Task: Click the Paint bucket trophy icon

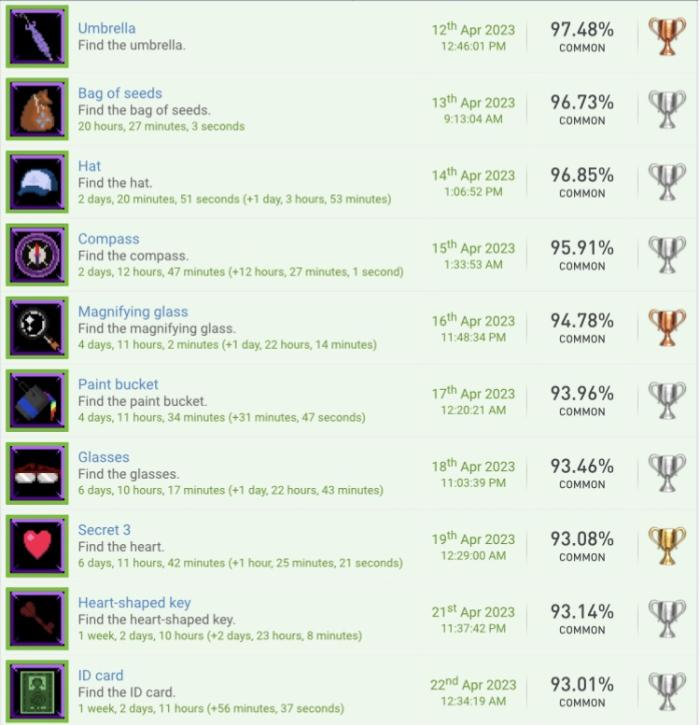Action: click(x=37, y=400)
